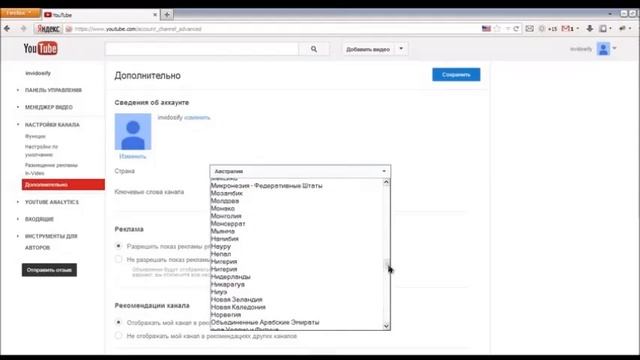Go back with the browser back arrow
Image resolution: width=640 pixels, height=360 pixels.
tap(7, 29)
